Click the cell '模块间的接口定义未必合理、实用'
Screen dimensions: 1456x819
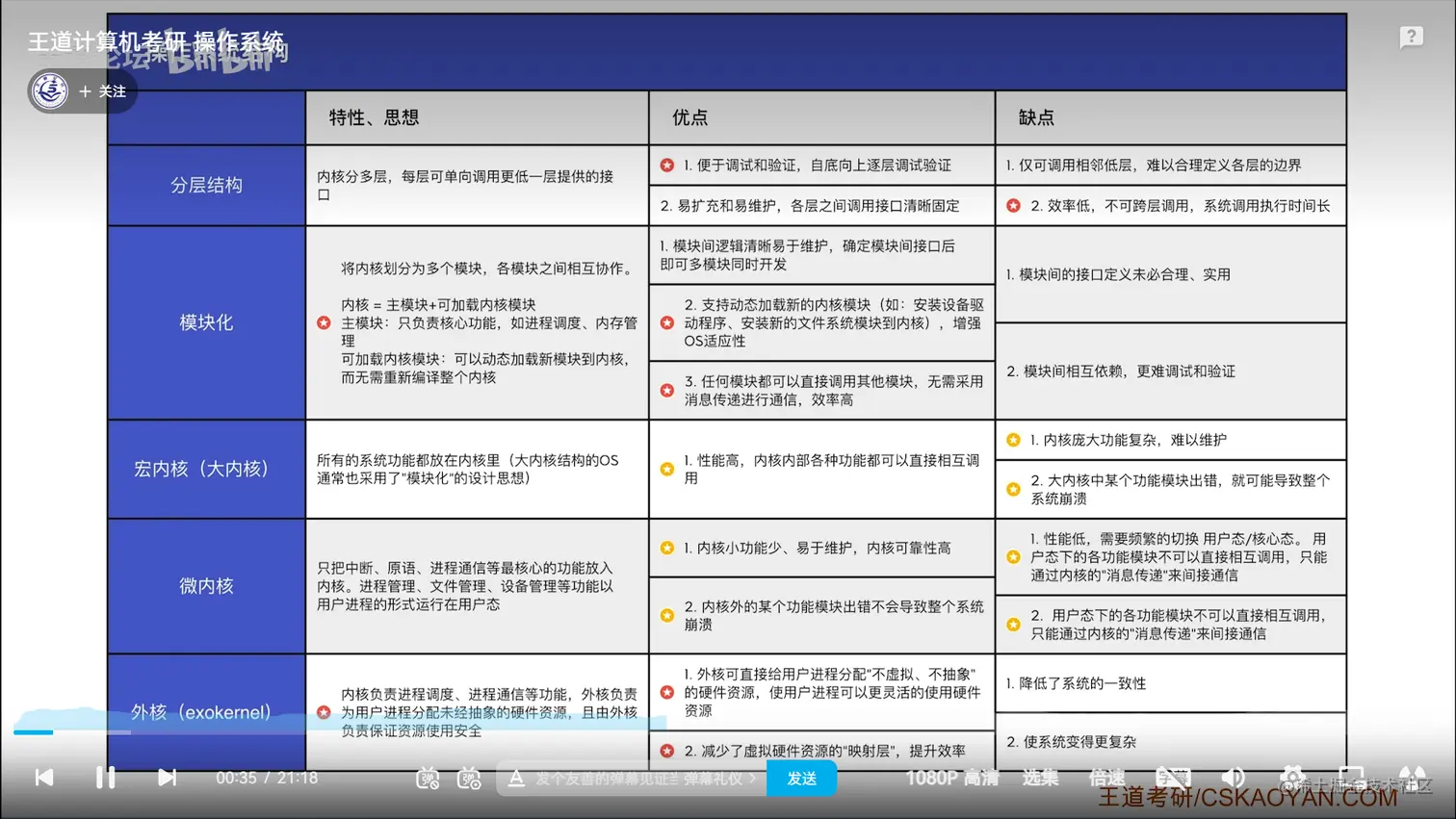(1170, 274)
